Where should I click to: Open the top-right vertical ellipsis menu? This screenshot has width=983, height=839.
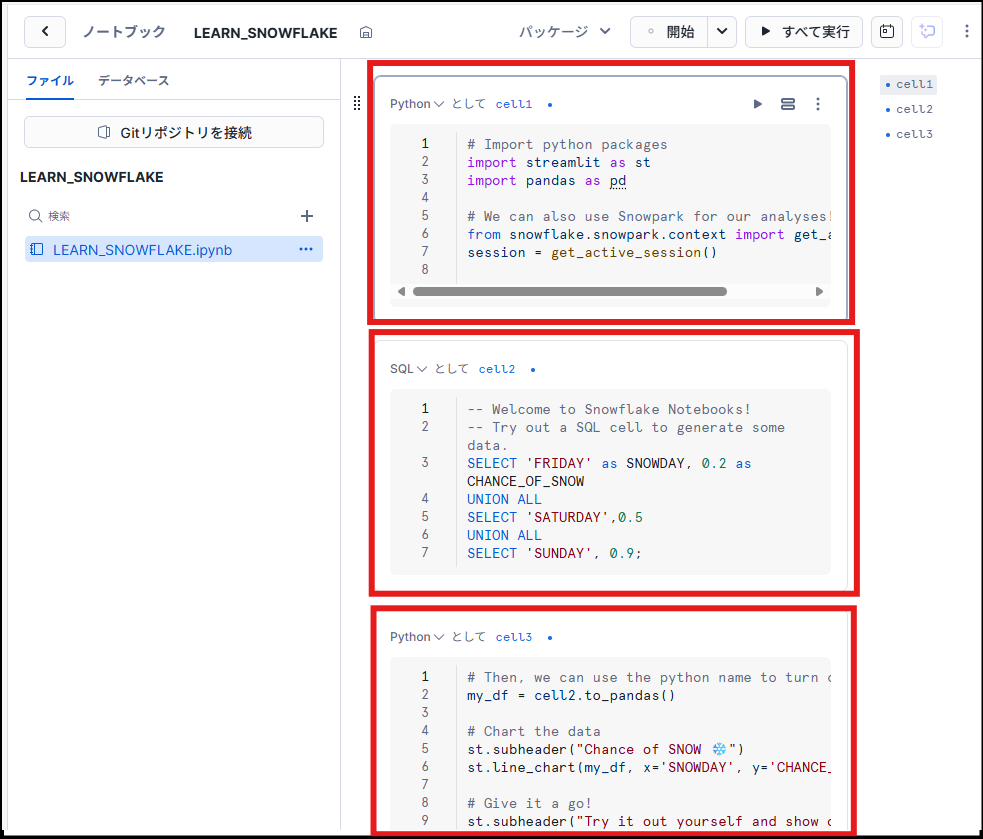(x=967, y=31)
